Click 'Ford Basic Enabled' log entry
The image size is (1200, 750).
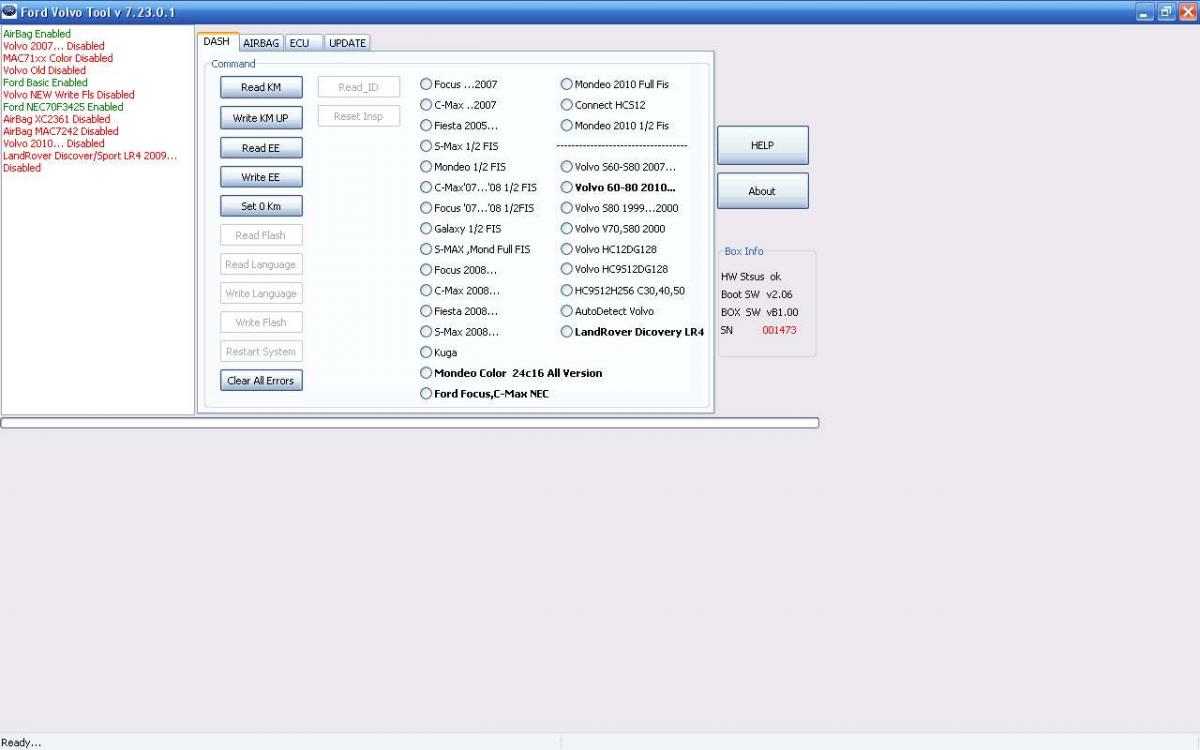pyautogui.click(x=46, y=82)
